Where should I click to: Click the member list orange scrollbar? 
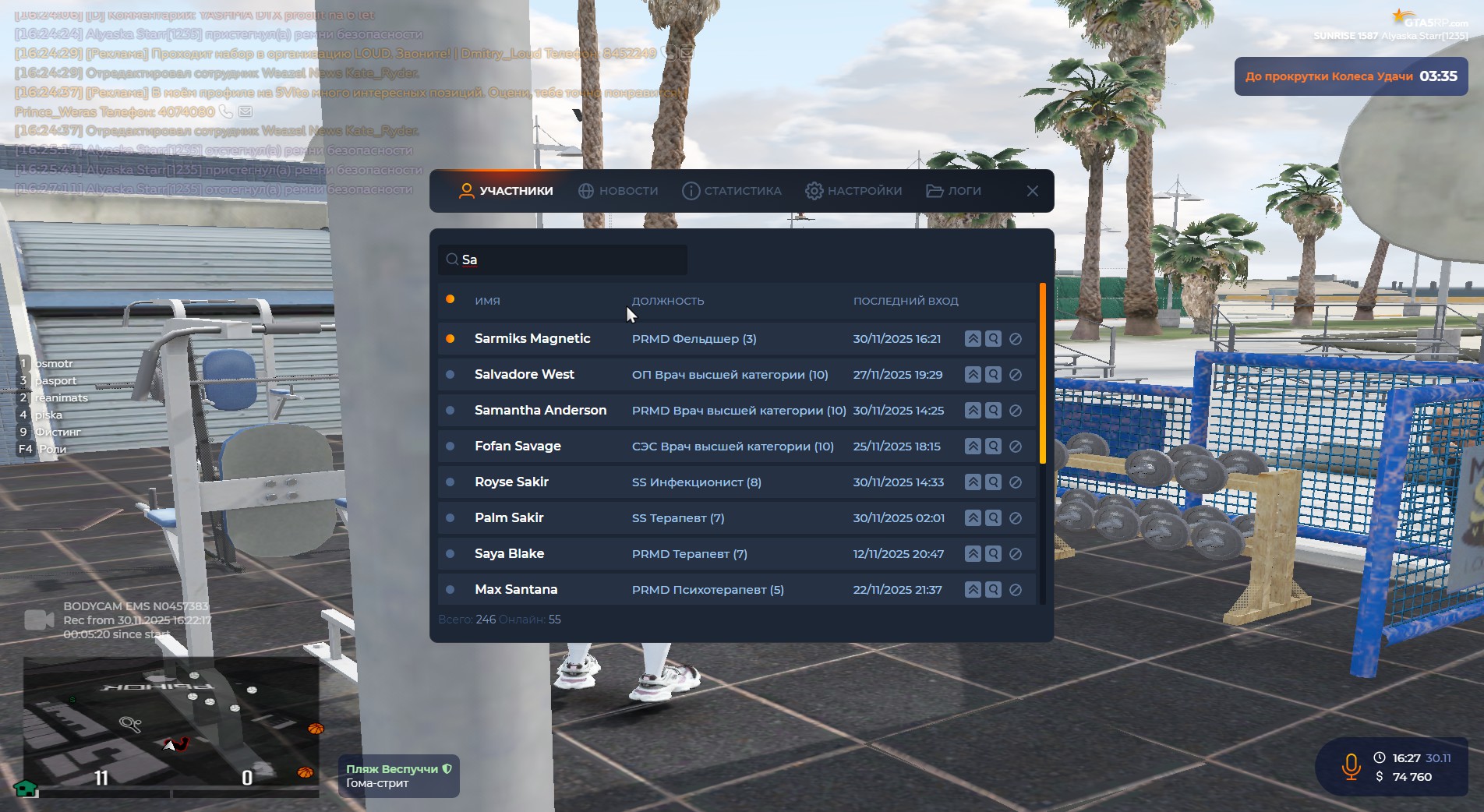(x=1042, y=374)
